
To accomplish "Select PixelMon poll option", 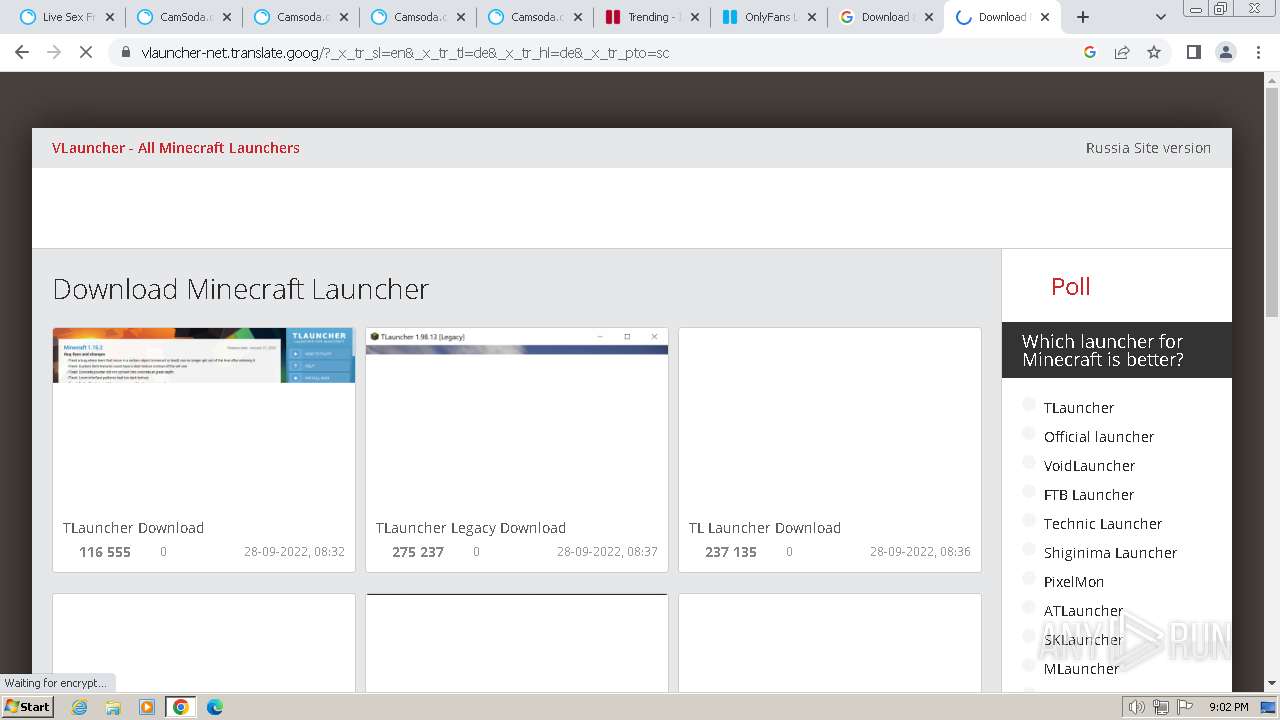I will pos(1029,579).
